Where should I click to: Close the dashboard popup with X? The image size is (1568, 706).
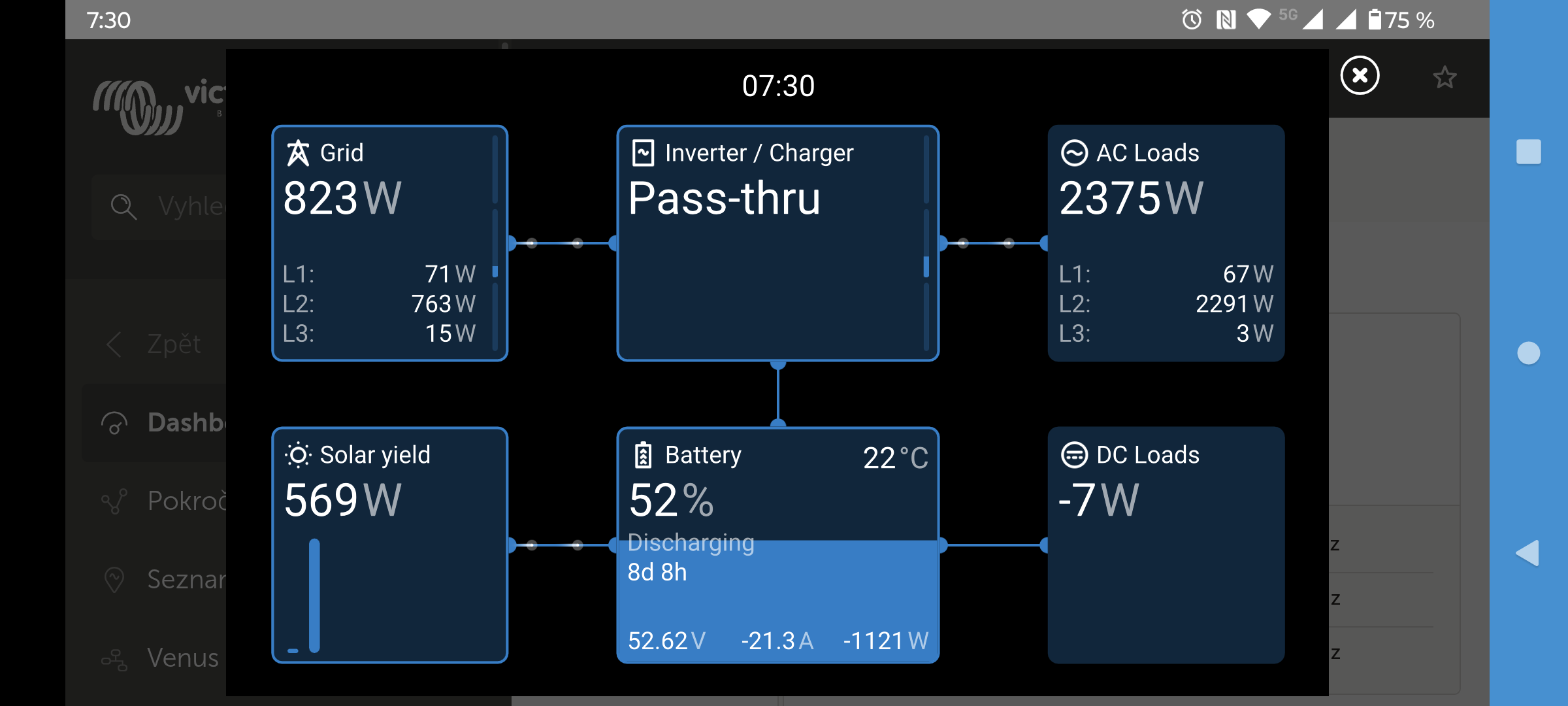click(x=1360, y=76)
